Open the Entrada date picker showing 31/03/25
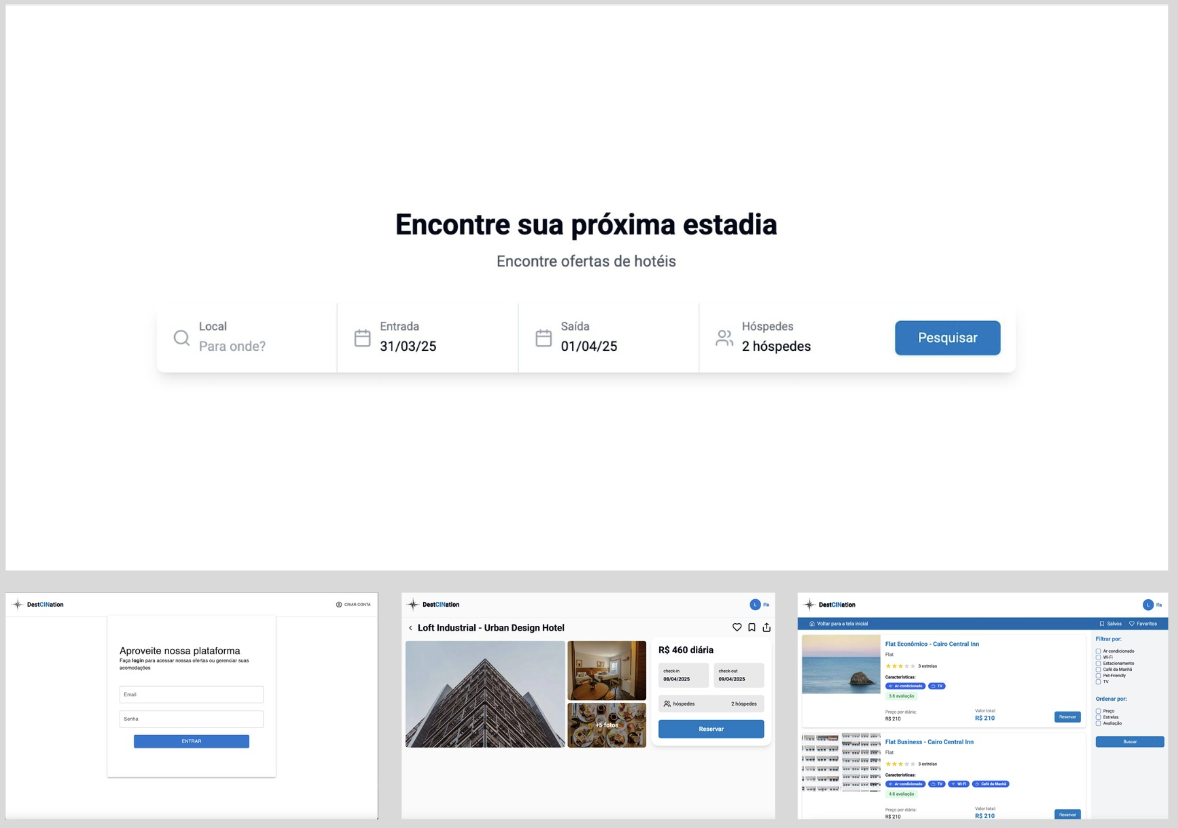1178x828 pixels. pyautogui.click(x=427, y=337)
